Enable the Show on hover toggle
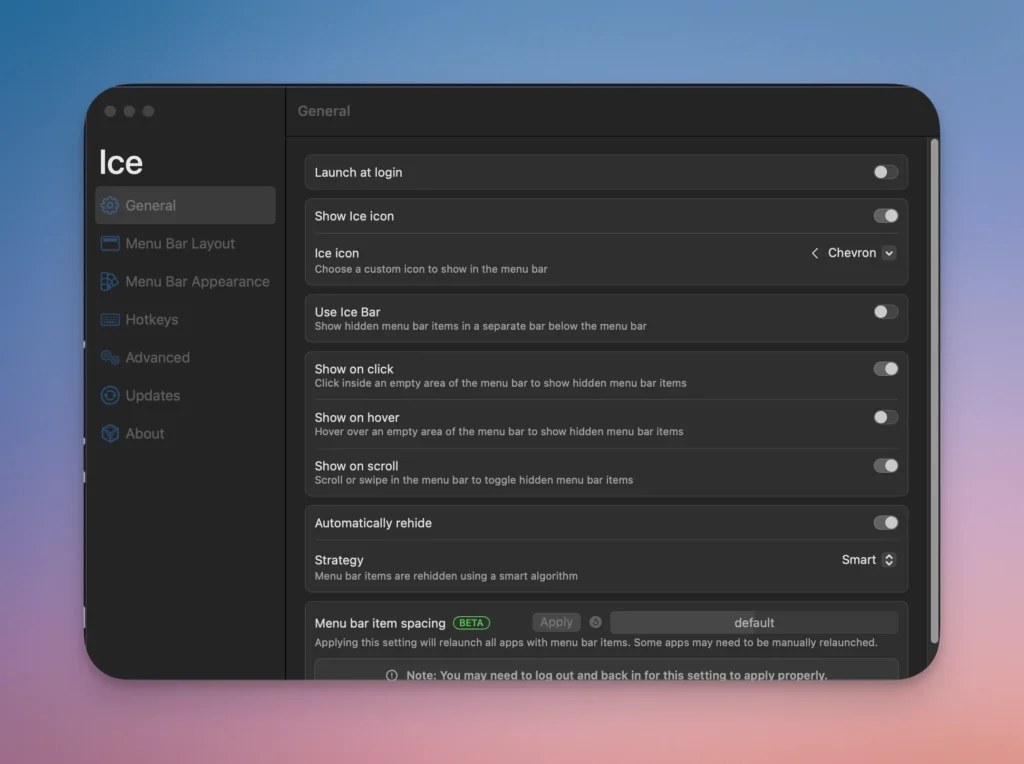1024x764 pixels. tap(885, 417)
